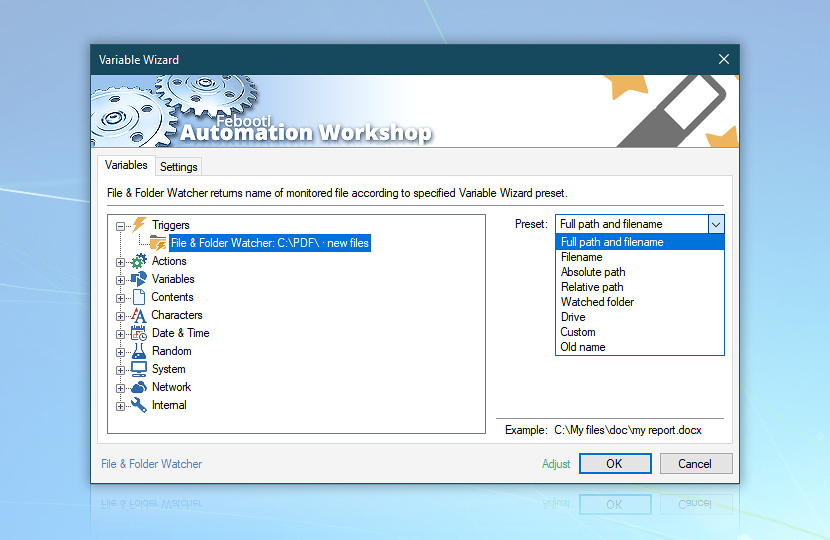Screen dimensions: 830x540
Task: Choose Relative path preset option
Action: coord(639,287)
